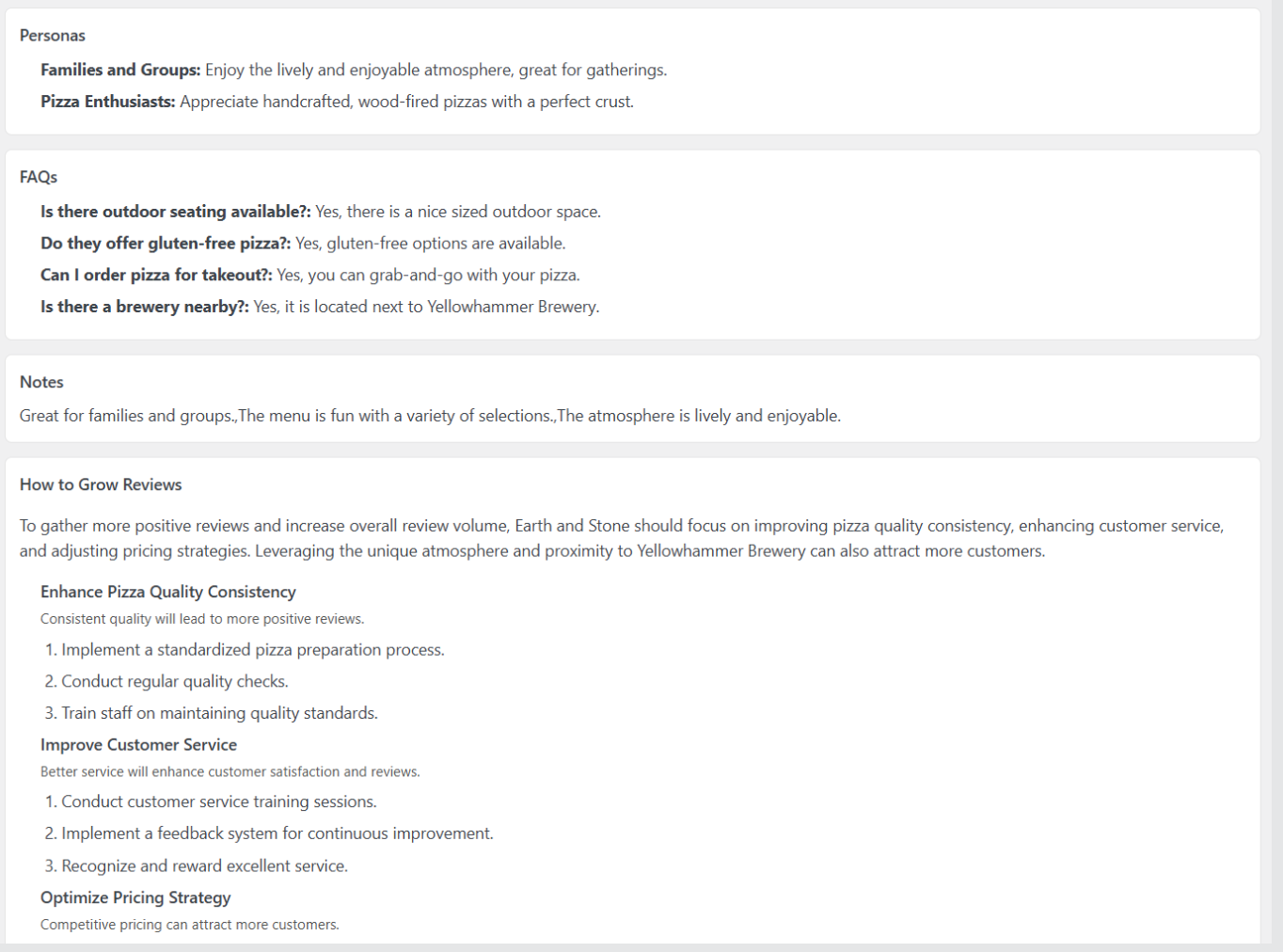This screenshot has height=952, width=1283.
Task: Select the standardized pizza preparation process step
Action: [253, 650]
